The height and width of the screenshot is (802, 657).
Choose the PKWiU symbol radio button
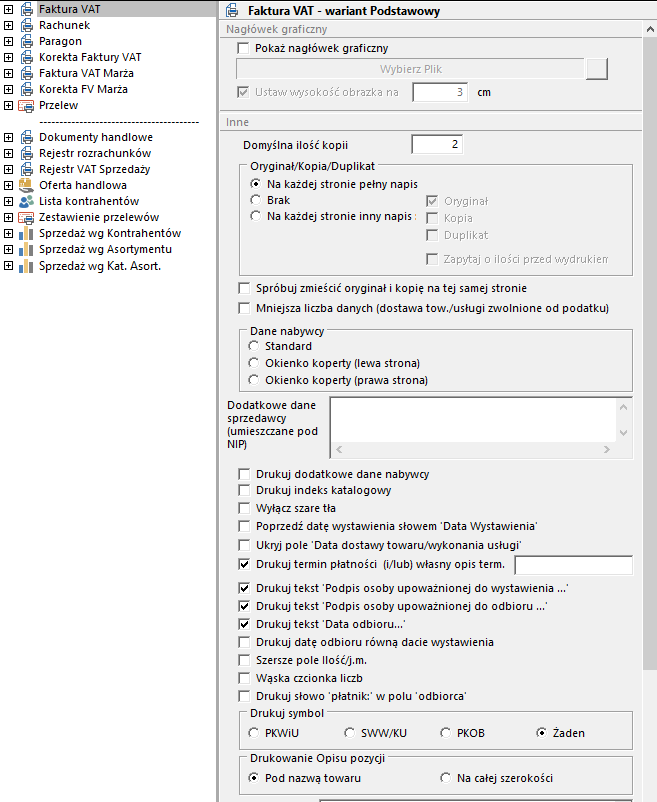pos(254,733)
